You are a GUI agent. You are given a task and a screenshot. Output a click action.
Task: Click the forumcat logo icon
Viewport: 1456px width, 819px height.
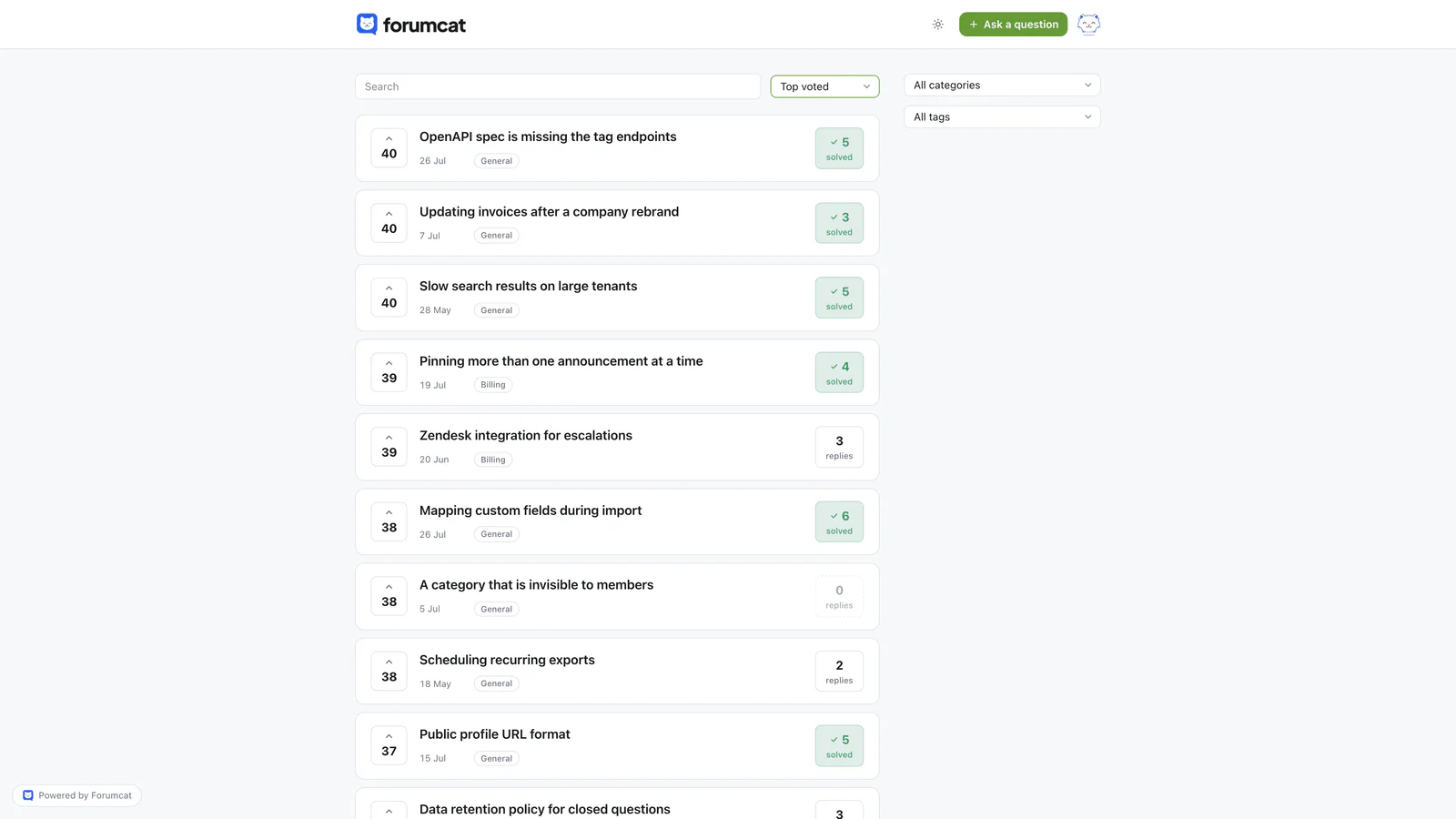click(367, 25)
